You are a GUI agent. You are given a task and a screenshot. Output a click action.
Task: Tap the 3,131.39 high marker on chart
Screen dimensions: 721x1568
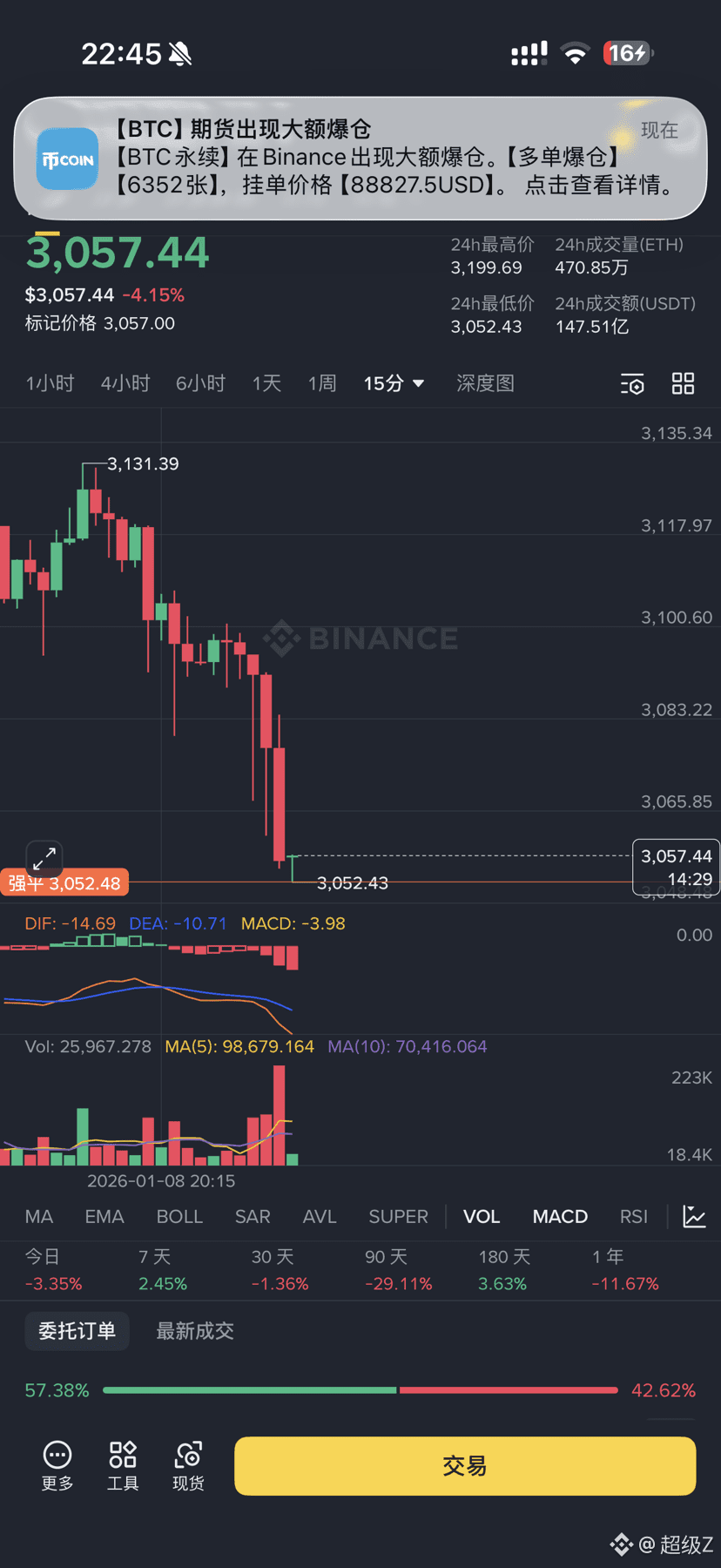tap(143, 464)
